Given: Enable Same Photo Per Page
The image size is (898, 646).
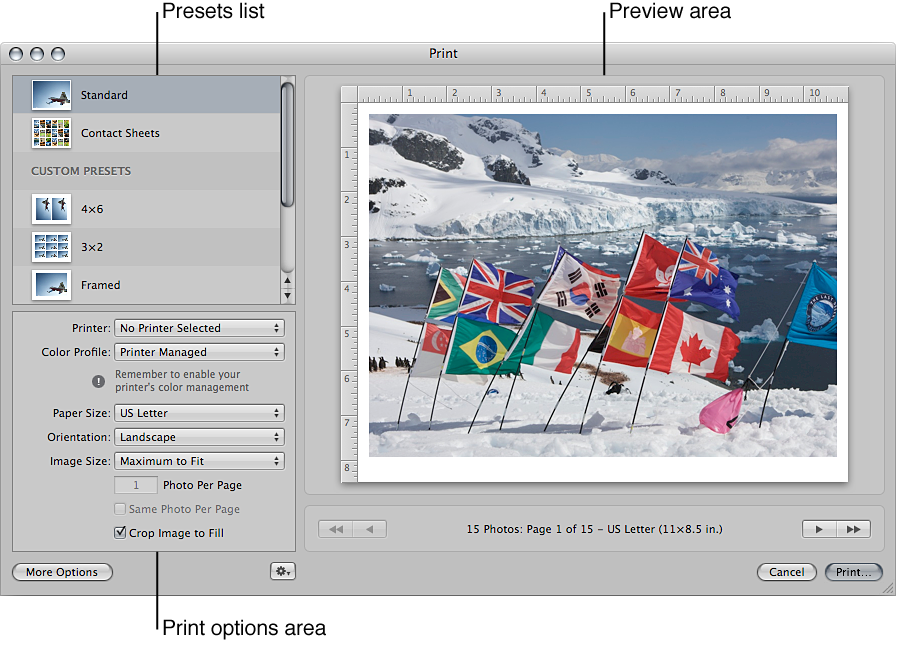Looking at the screenshot, I should 118,509.
